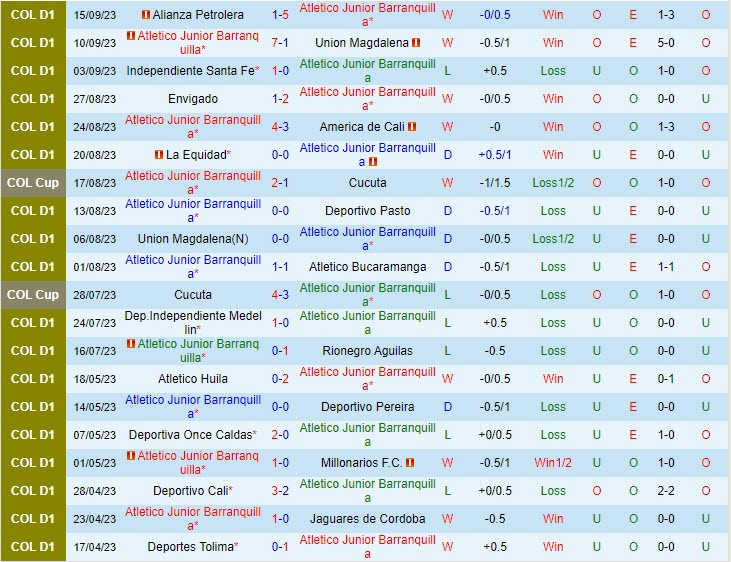Click the L result letter in the Rionegro Aguilas row
The image size is (731, 562).
click(x=448, y=351)
